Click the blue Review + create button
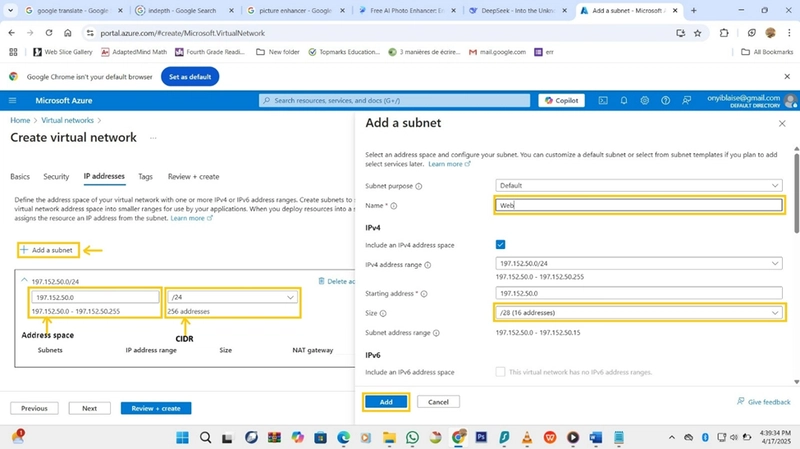This screenshot has width=800, height=449. (156, 408)
